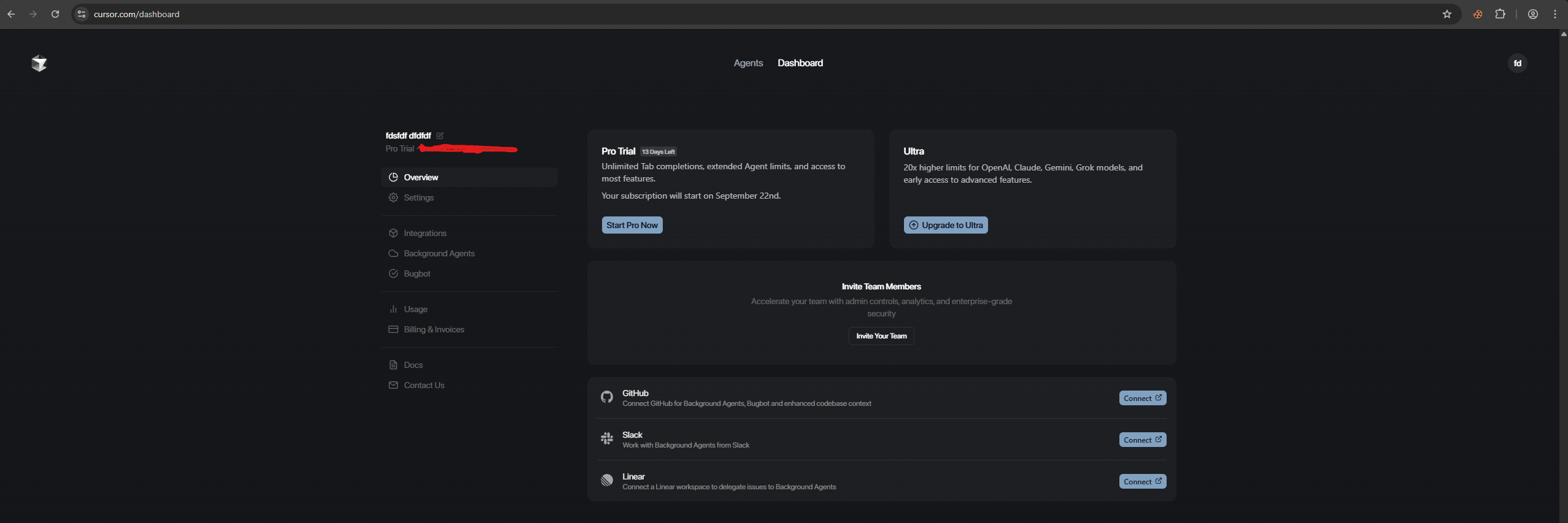Open Settings in the sidebar
Viewport: 1568px width, 523px height.
pyautogui.click(x=419, y=197)
